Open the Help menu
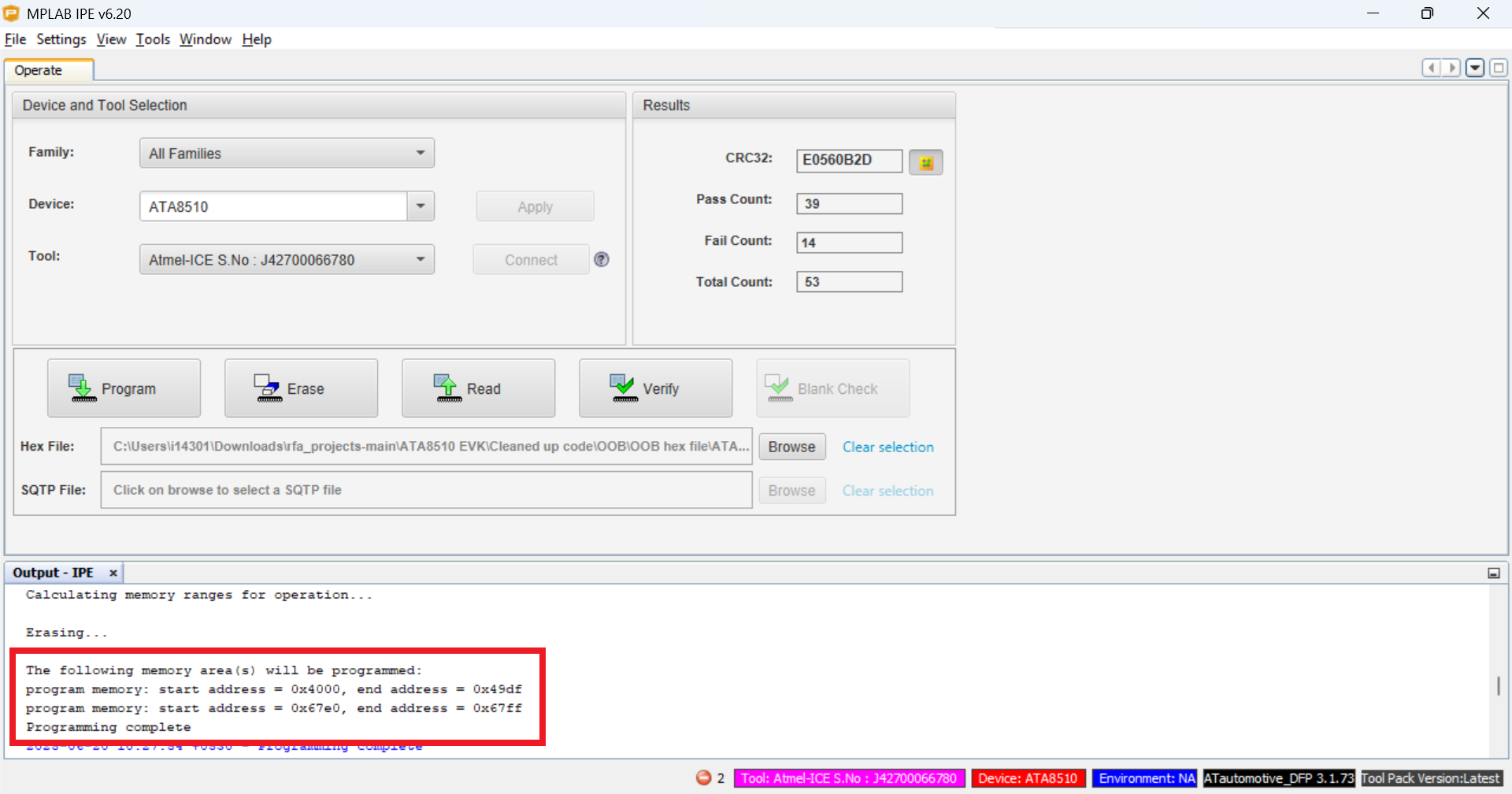 point(257,39)
